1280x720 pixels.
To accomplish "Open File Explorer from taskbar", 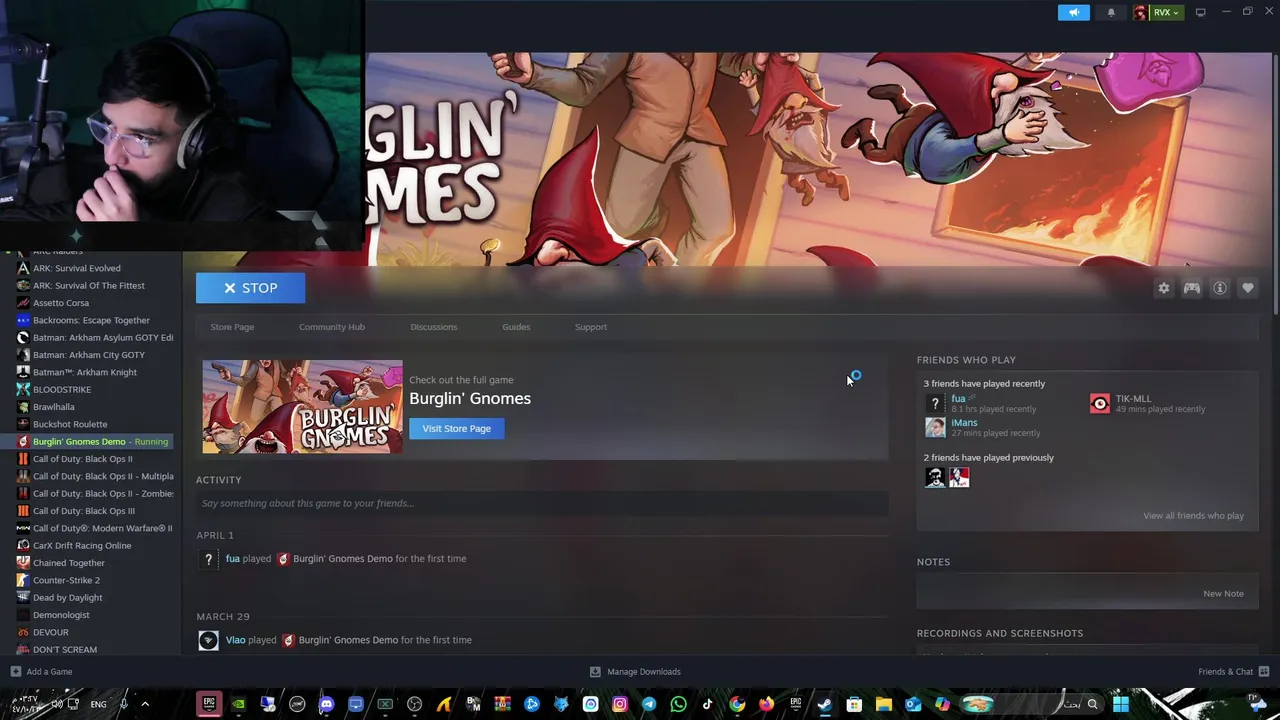I will point(883,704).
